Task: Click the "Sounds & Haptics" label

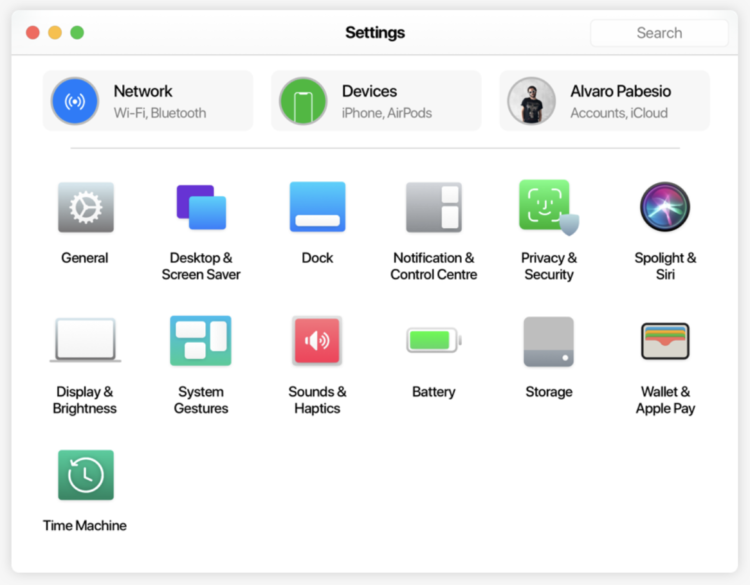Action: coord(317,400)
